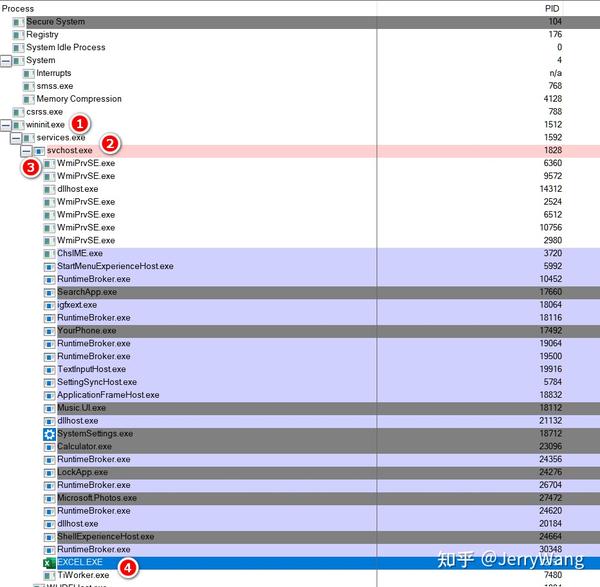
Task: Click the Memory Compression process icon
Action: 28,99
